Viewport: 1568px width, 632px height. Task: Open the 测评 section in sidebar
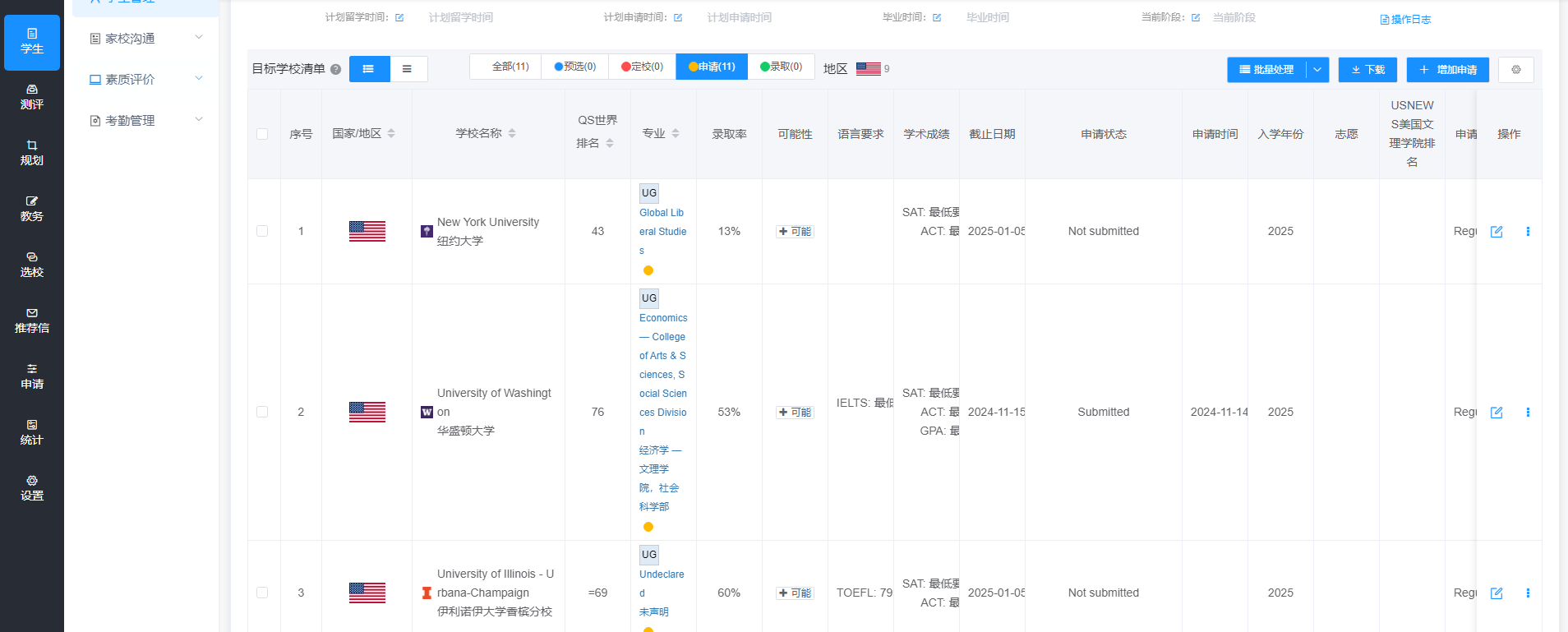point(32,97)
